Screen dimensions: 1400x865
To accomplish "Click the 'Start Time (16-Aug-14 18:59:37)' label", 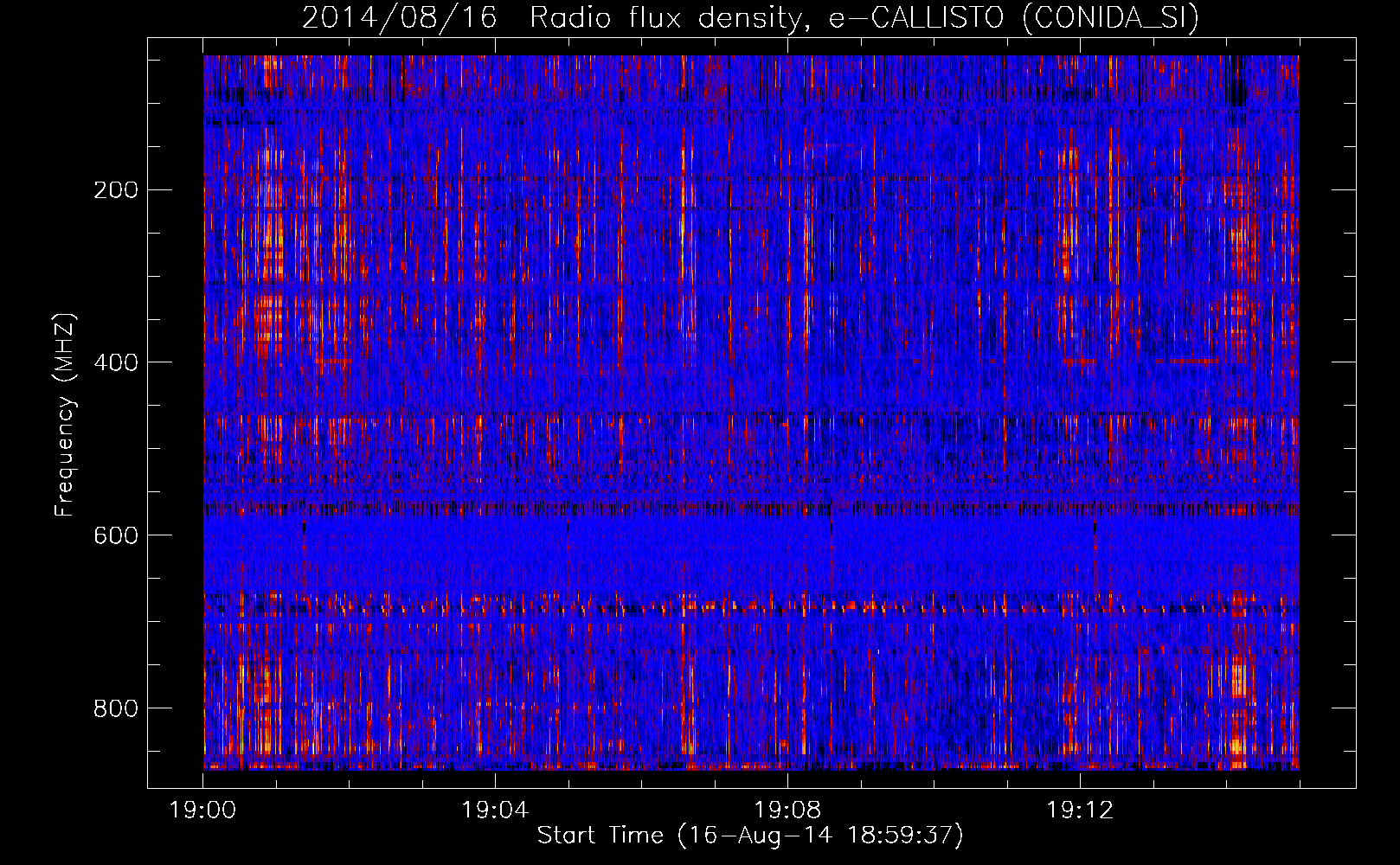I will point(750,836).
